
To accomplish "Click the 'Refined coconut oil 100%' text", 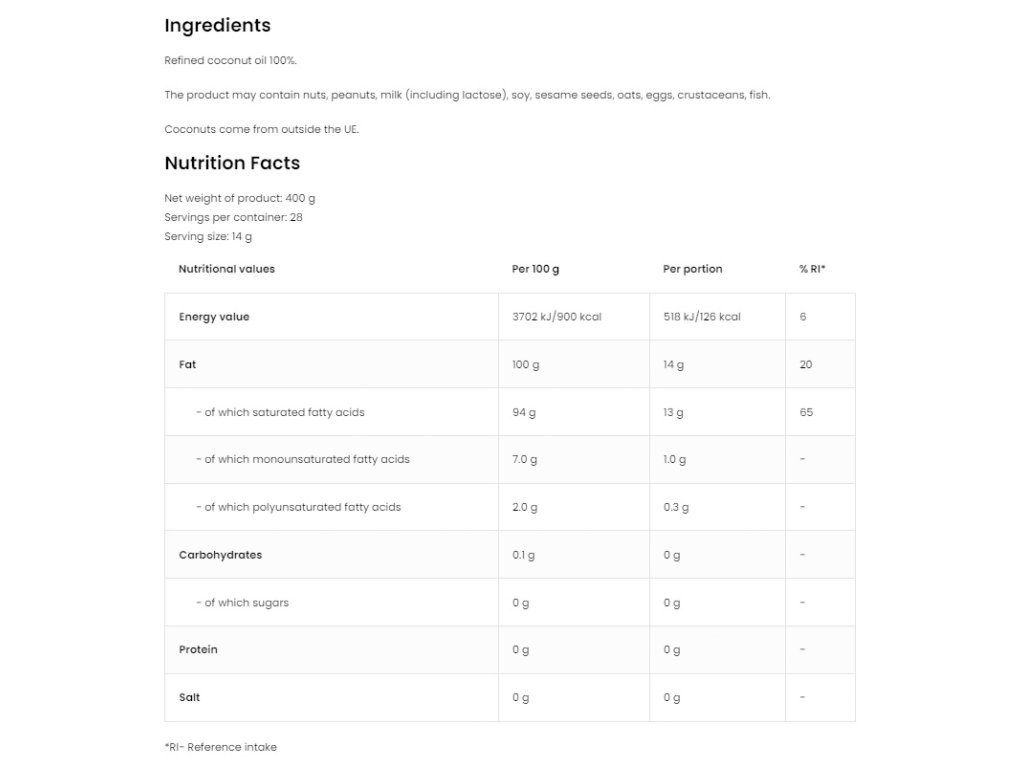I will (x=230, y=61).
